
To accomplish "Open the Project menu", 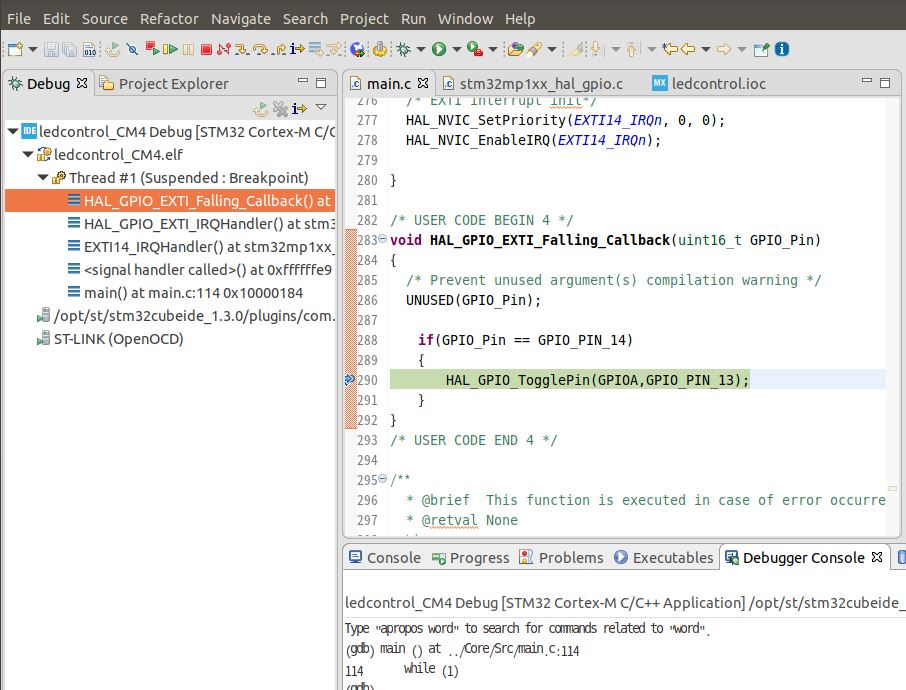I will pos(364,18).
